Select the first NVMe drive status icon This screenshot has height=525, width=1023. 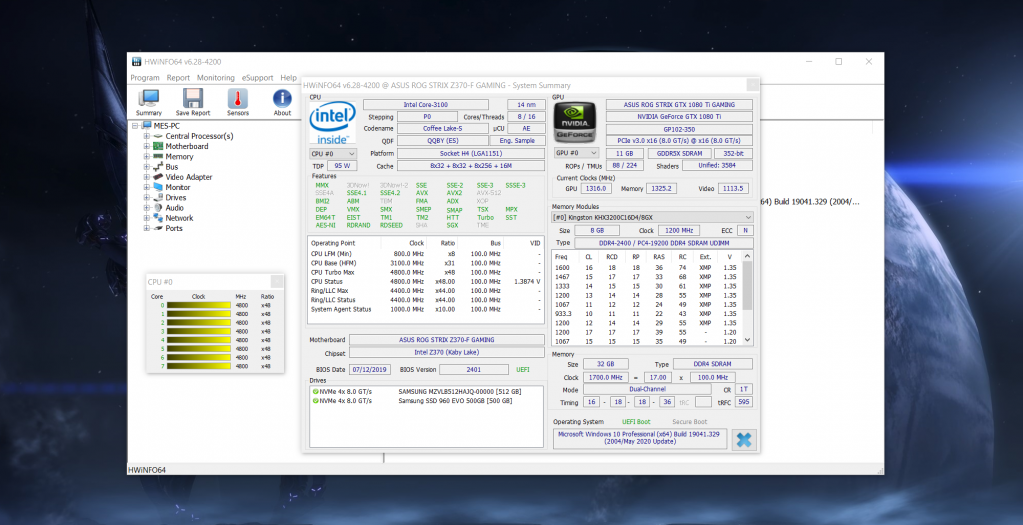click(315, 391)
